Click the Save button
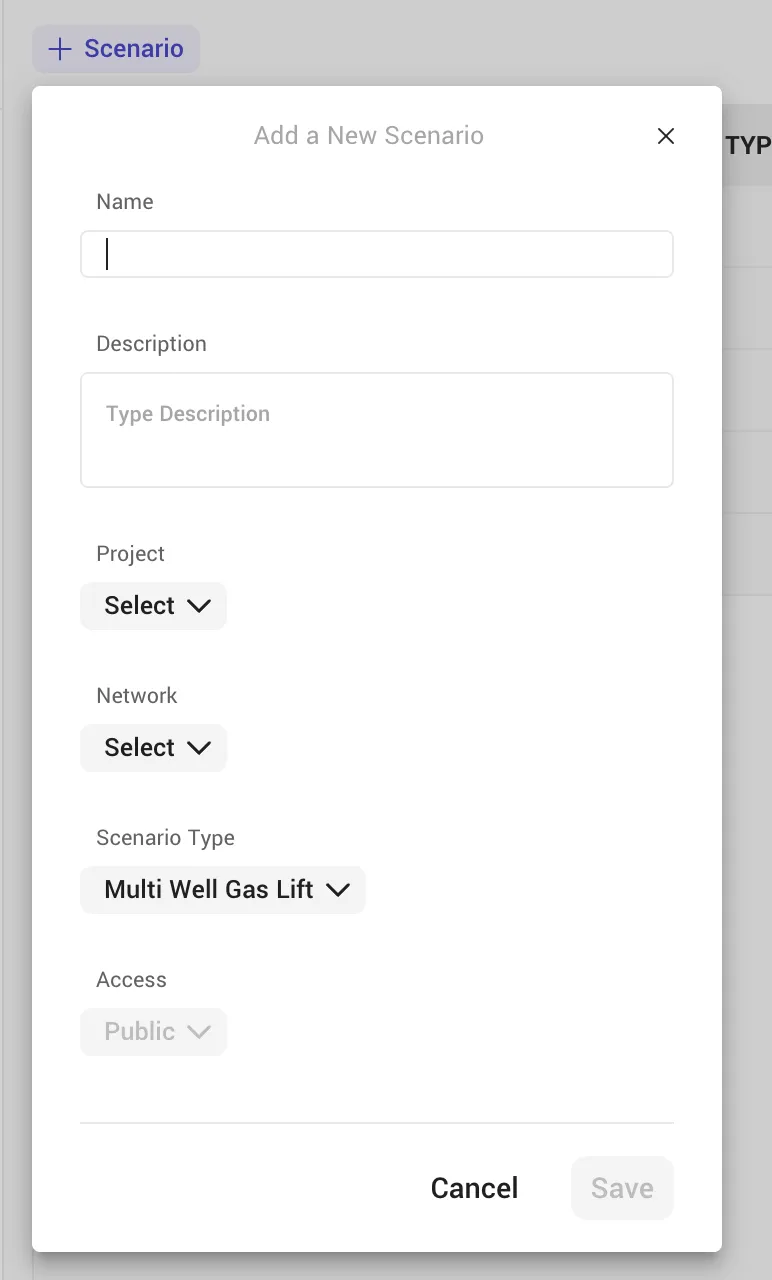The height and width of the screenshot is (1280, 772). 622,1188
